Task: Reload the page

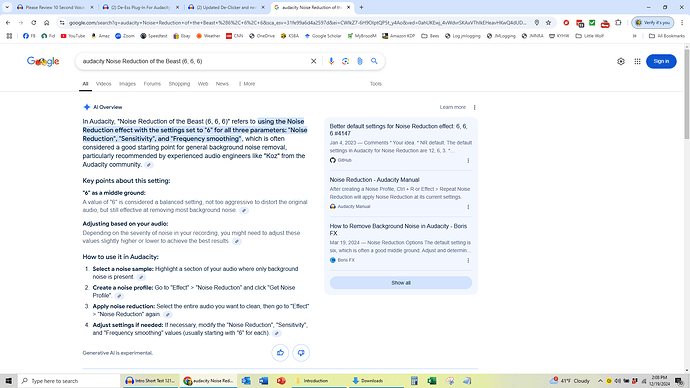Action: point(33,22)
